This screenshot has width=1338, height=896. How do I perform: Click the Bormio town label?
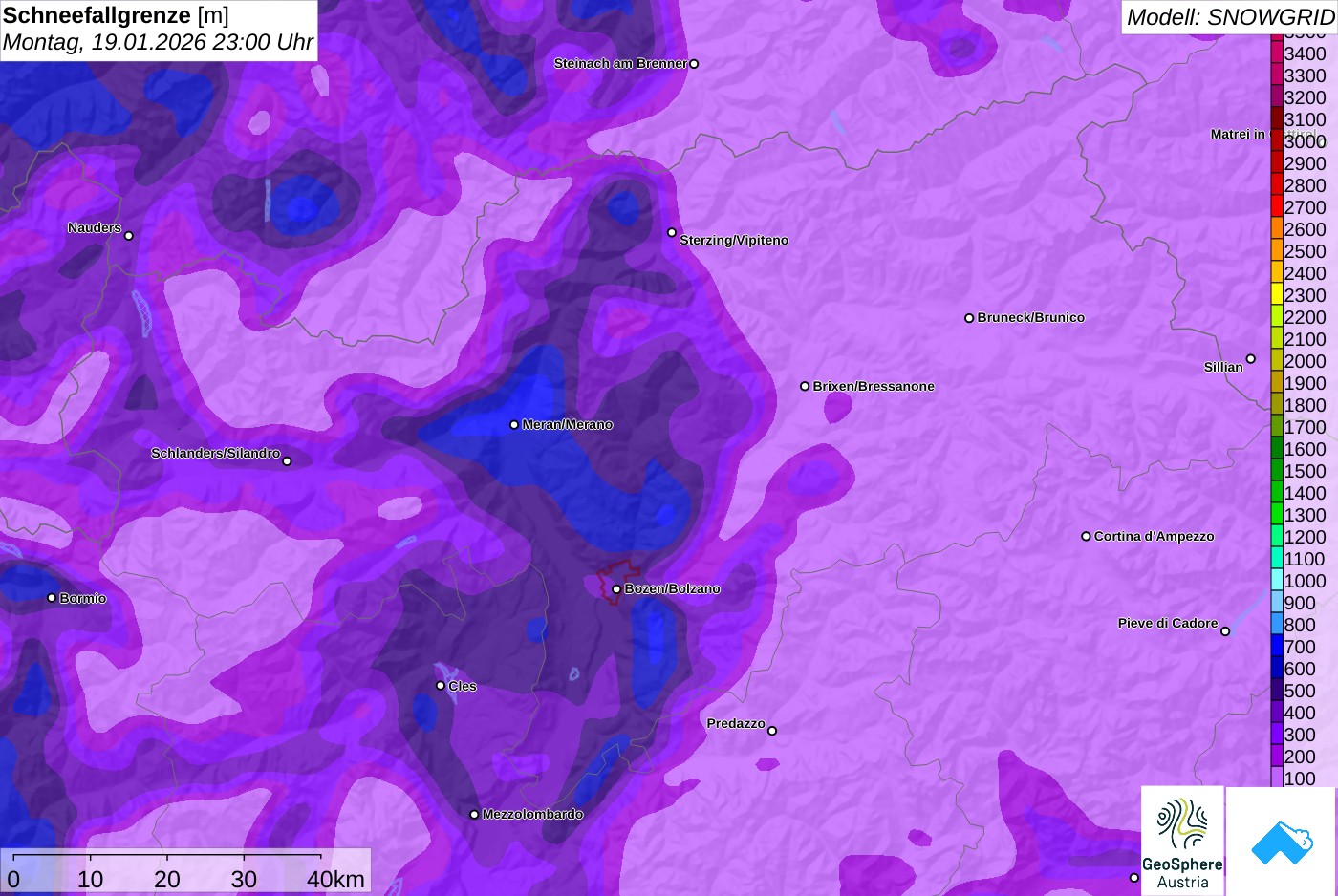[83, 598]
